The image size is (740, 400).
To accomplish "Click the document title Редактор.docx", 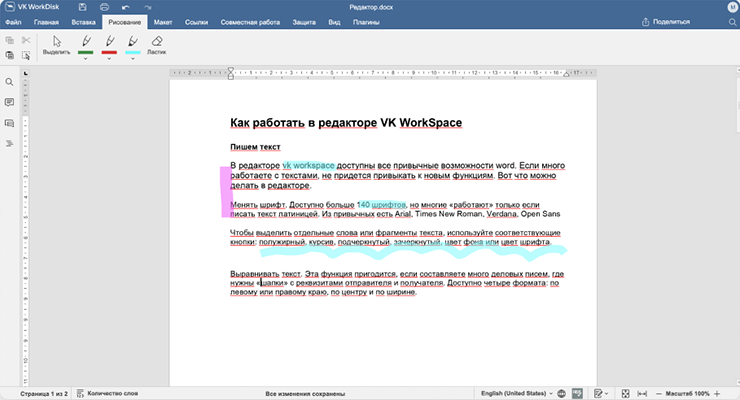I will tap(371, 7).
